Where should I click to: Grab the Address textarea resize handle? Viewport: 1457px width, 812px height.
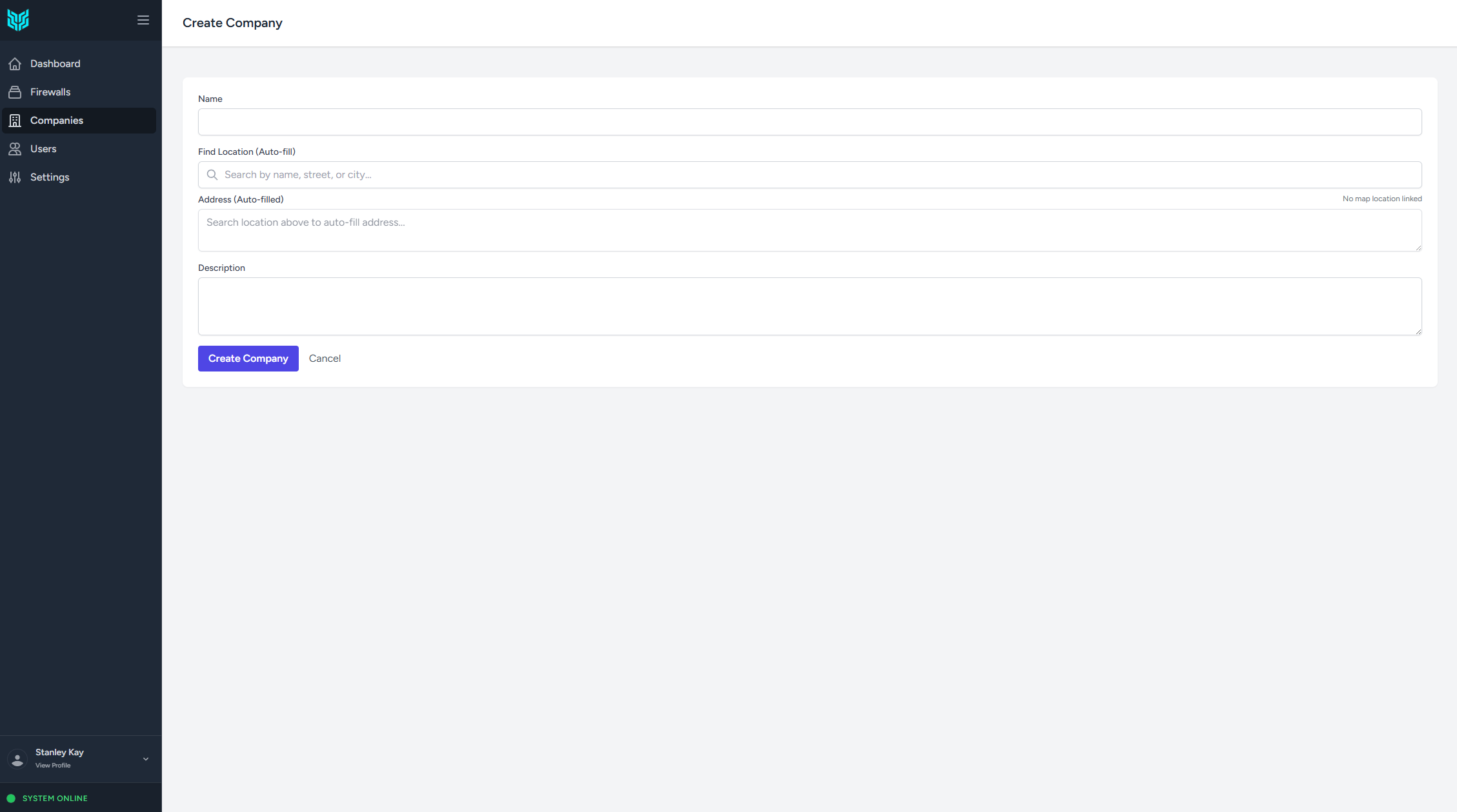pos(1418,248)
